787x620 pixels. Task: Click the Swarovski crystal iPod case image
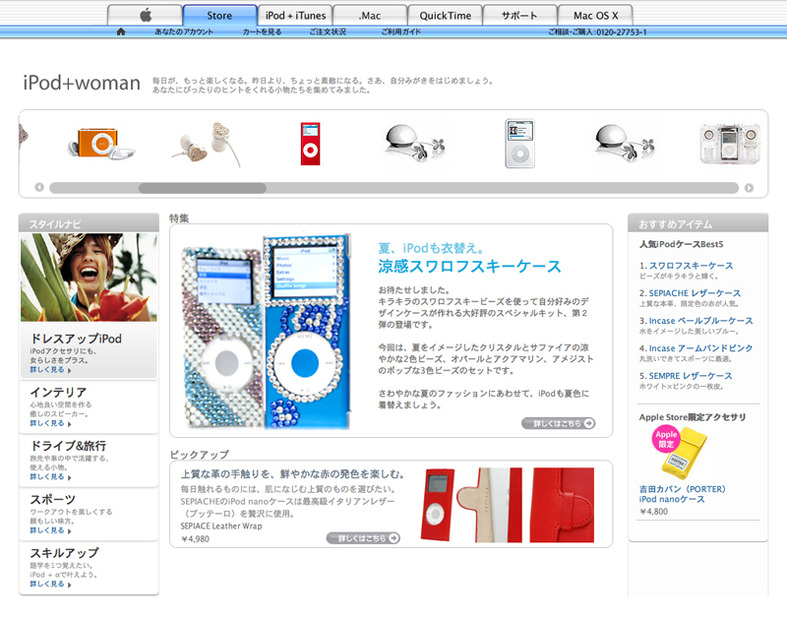(268, 331)
